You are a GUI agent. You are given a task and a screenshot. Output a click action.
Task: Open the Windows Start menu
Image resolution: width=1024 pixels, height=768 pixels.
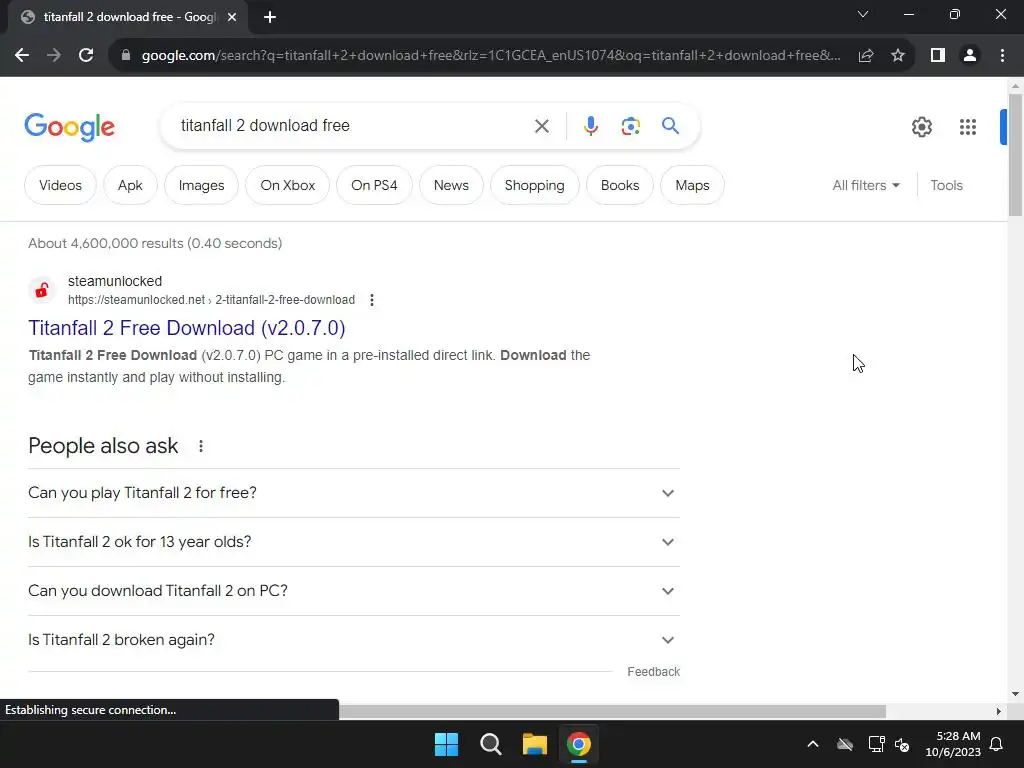pyautogui.click(x=447, y=744)
